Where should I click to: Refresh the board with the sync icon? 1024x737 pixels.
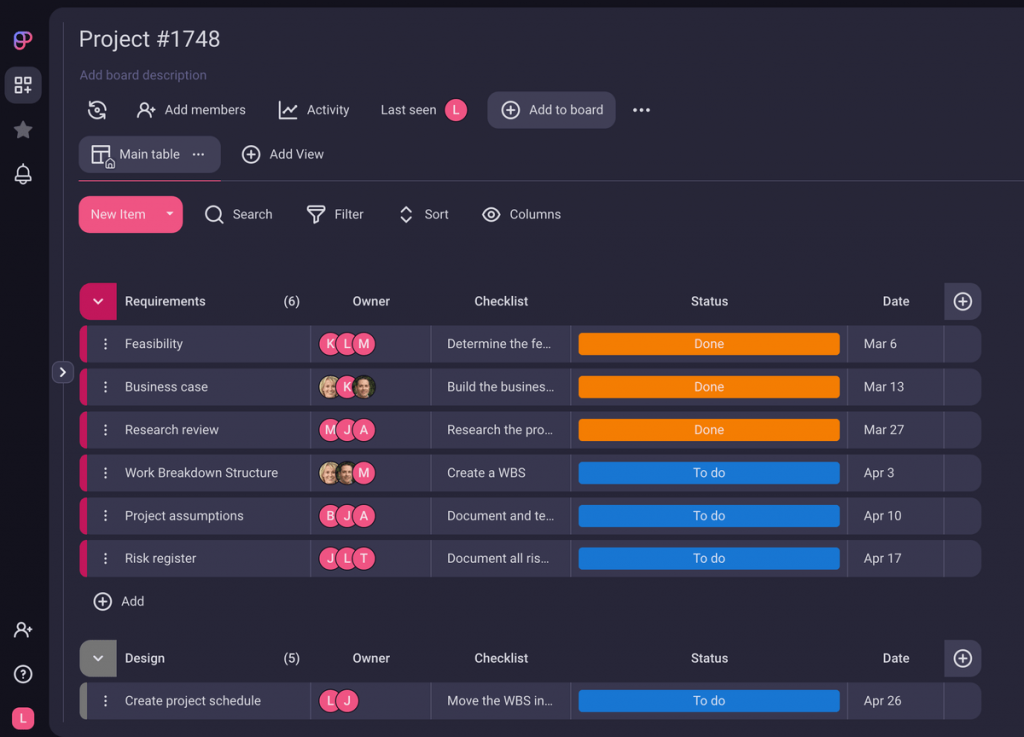(96, 110)
